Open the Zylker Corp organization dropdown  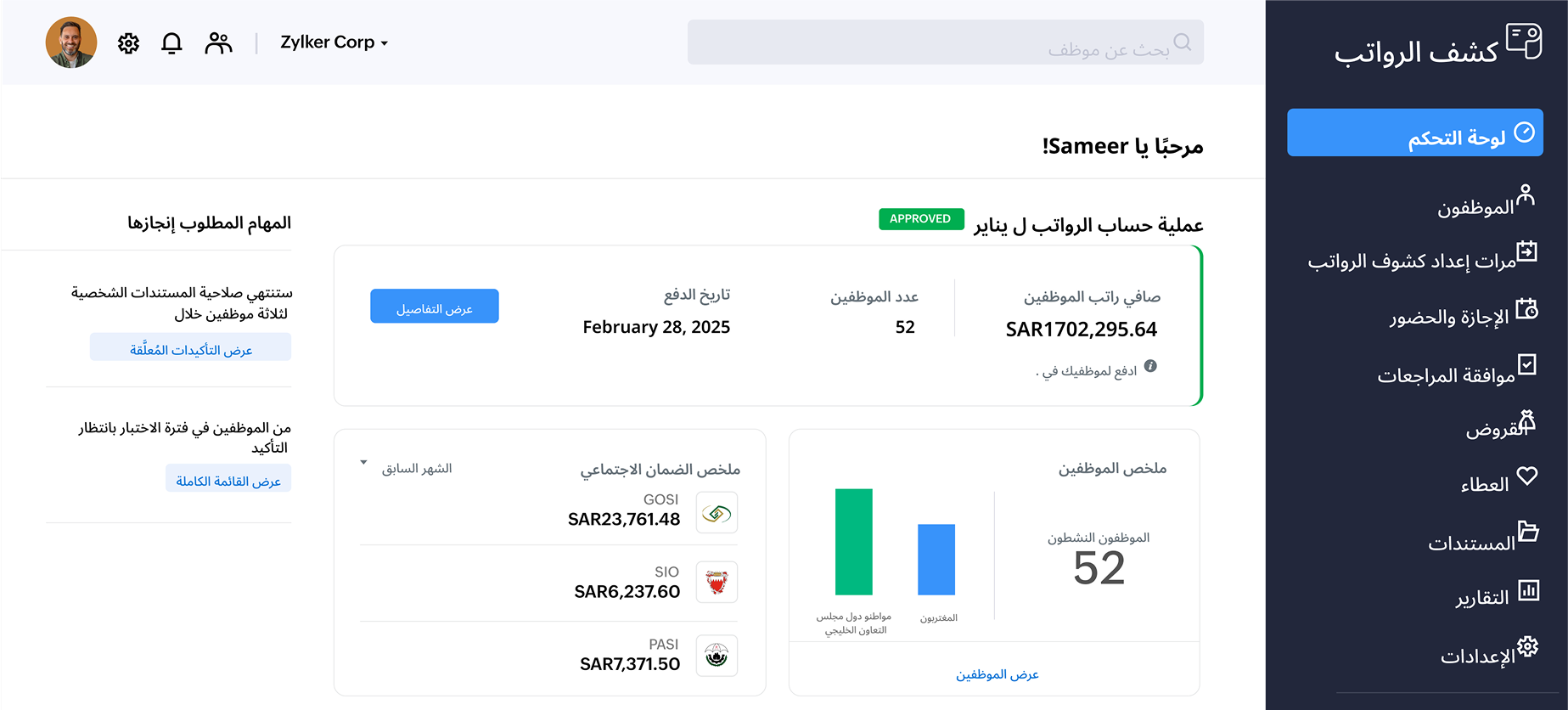pyautogui.click(x=334, y=42)
